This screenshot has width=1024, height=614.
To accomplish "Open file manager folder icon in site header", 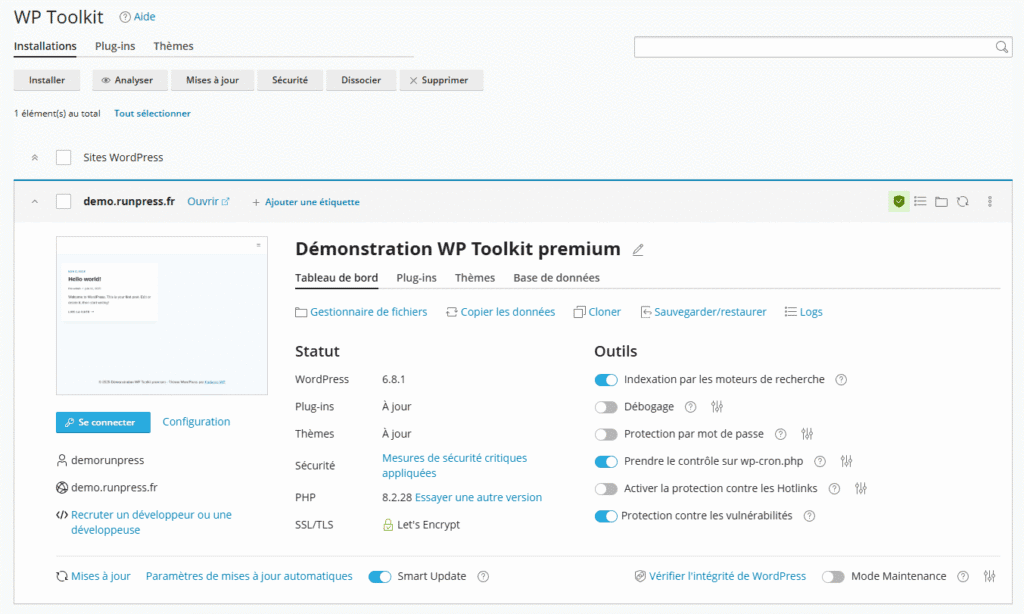I will click(941, 202).
